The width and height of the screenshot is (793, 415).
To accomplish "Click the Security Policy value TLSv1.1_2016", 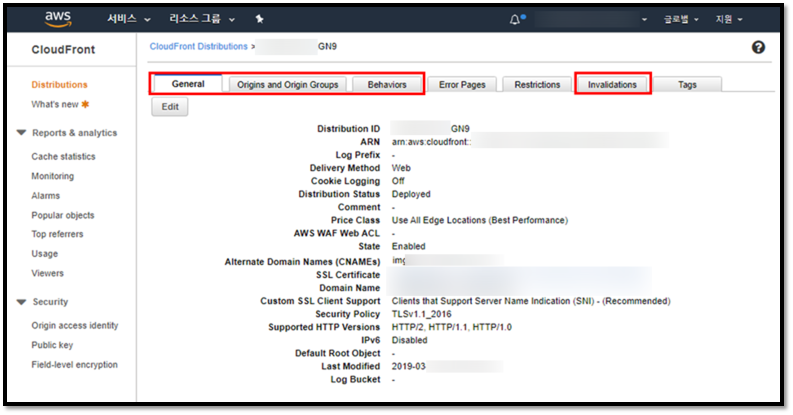I will (x=422, y=314).
